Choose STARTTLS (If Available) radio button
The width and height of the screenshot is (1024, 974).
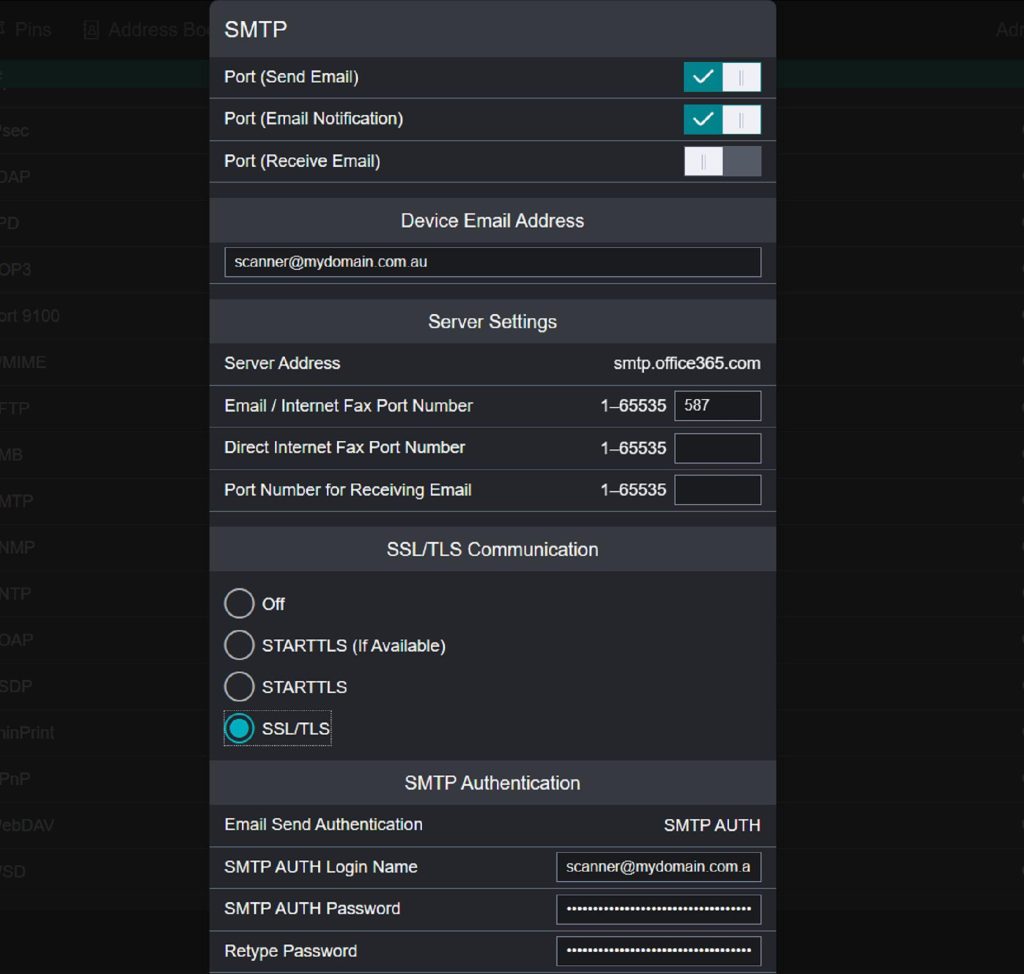click(240, 646)
